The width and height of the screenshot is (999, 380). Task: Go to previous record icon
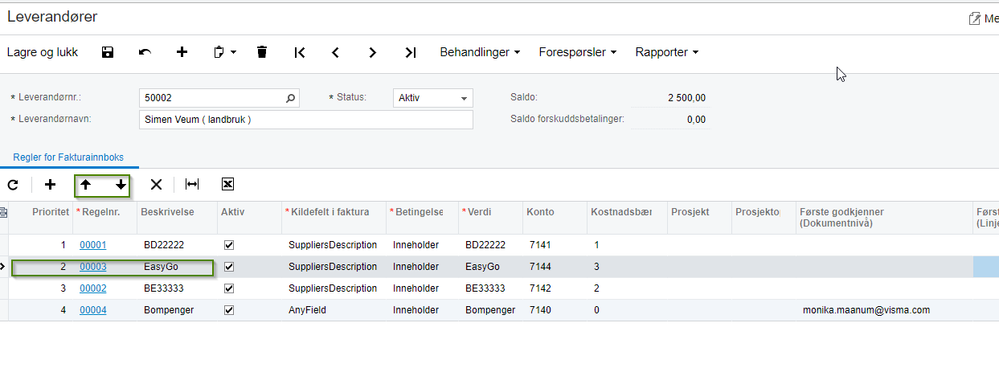click(x=336, y=52)
